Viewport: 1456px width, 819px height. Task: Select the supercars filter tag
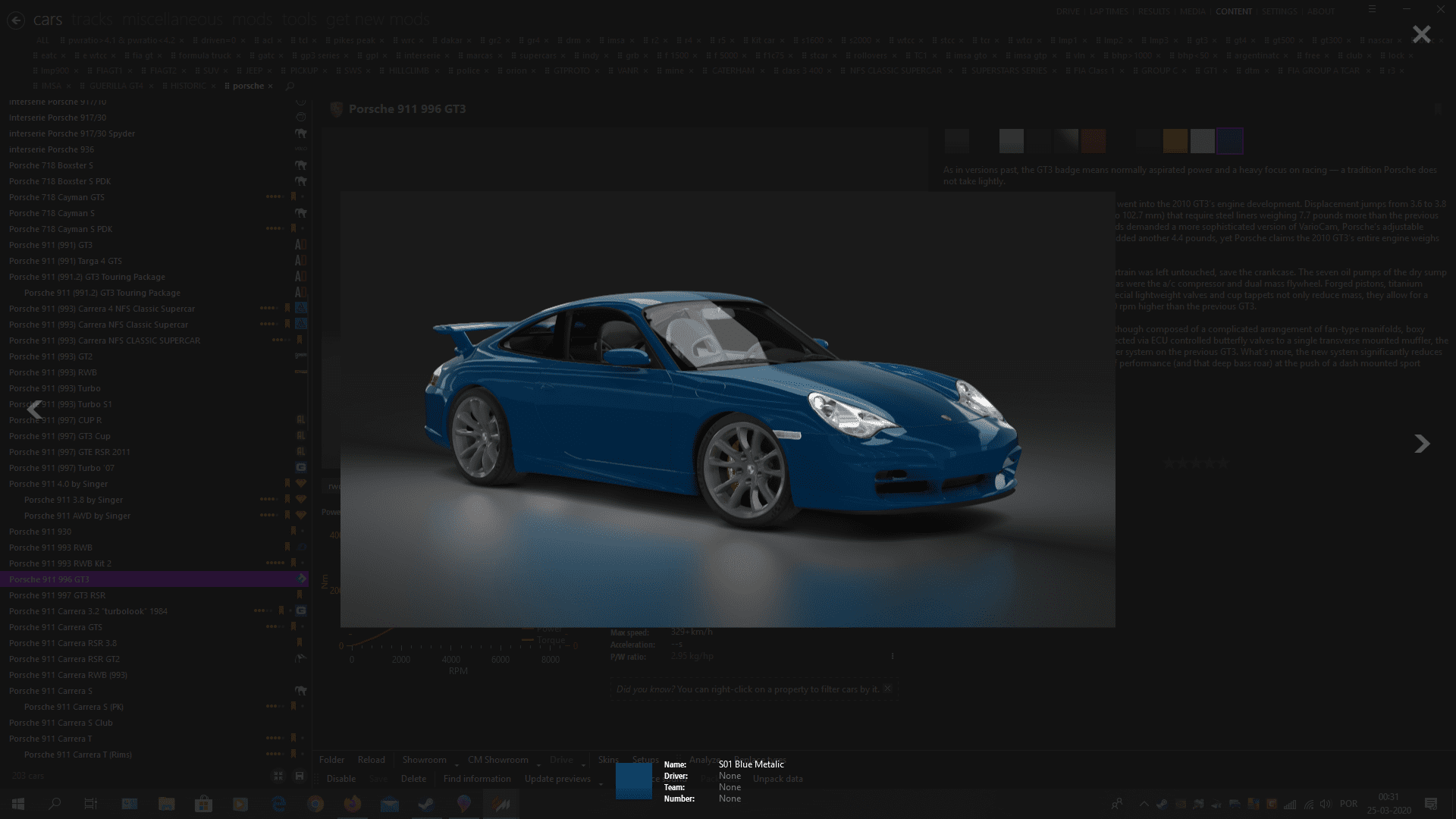tap(538, 55)
